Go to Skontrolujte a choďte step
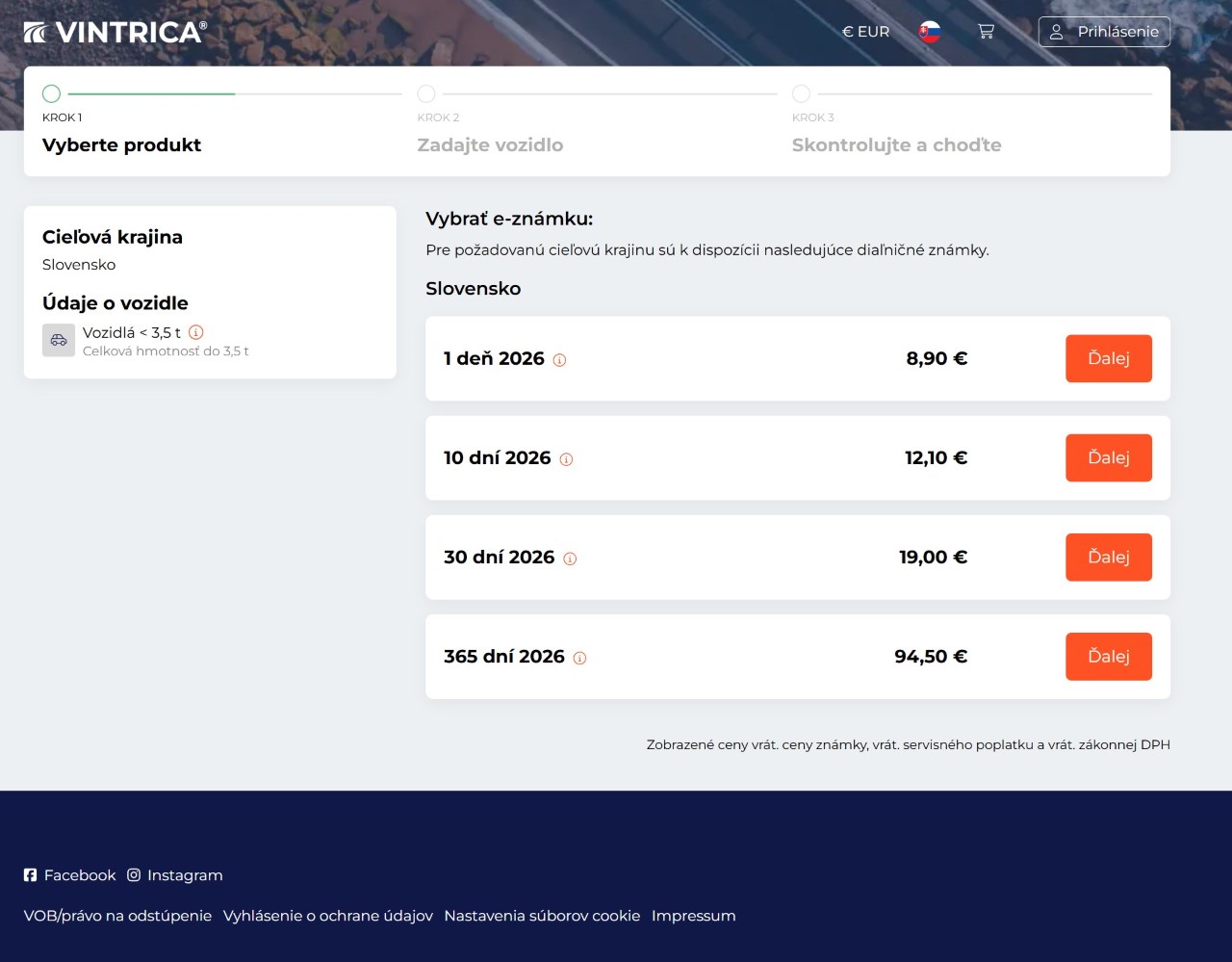The image size is (1232, 962). click(896, 145)
